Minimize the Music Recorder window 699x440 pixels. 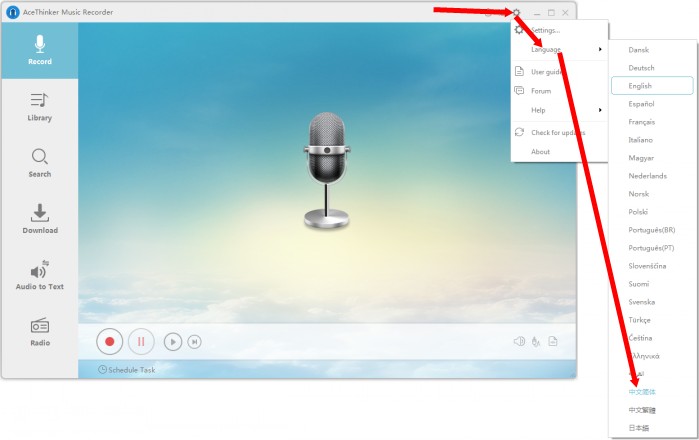[537, 13]
